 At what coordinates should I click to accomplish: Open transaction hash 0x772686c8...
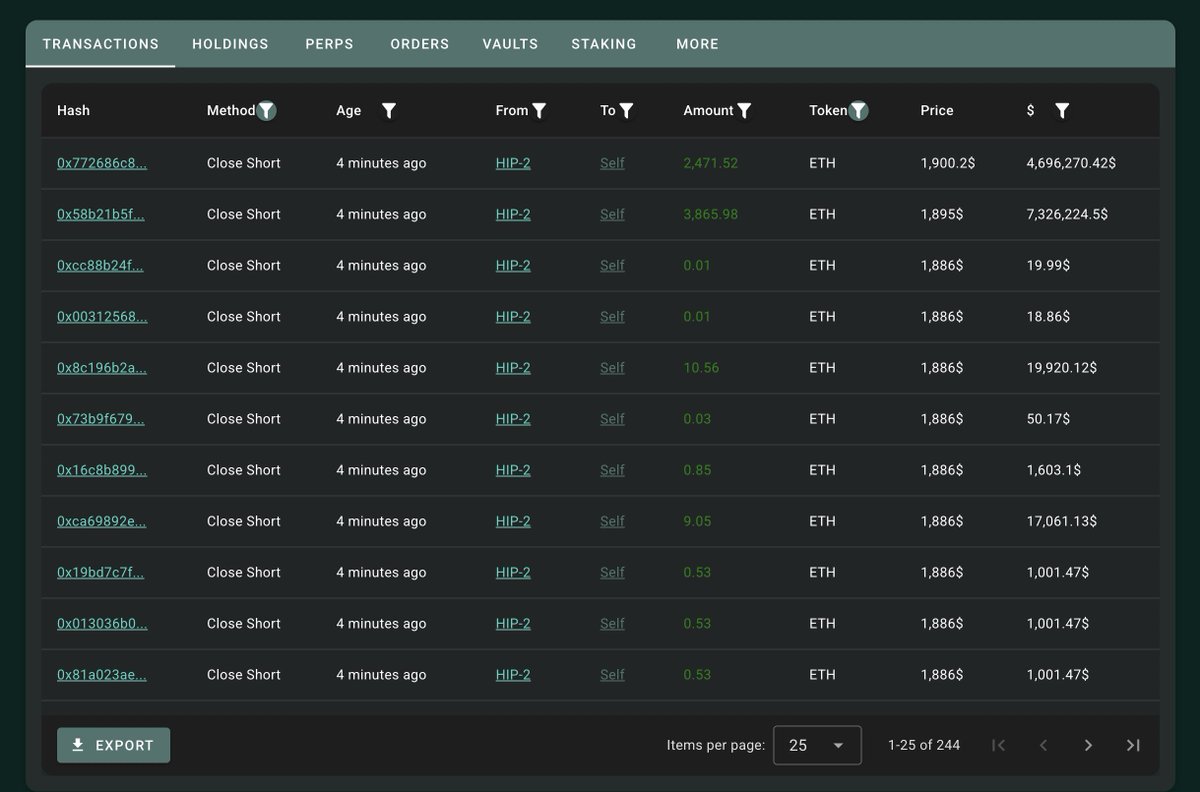pos(102,163)
